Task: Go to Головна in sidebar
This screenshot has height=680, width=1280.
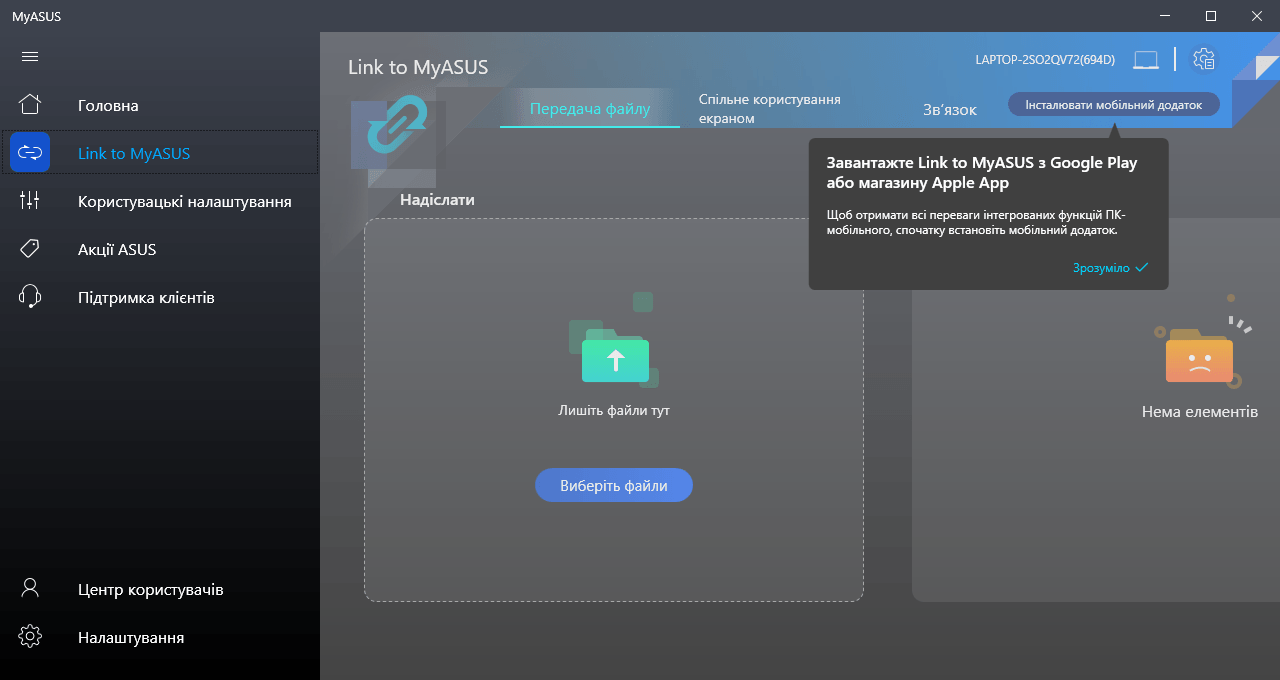Action: coord(160,105)
